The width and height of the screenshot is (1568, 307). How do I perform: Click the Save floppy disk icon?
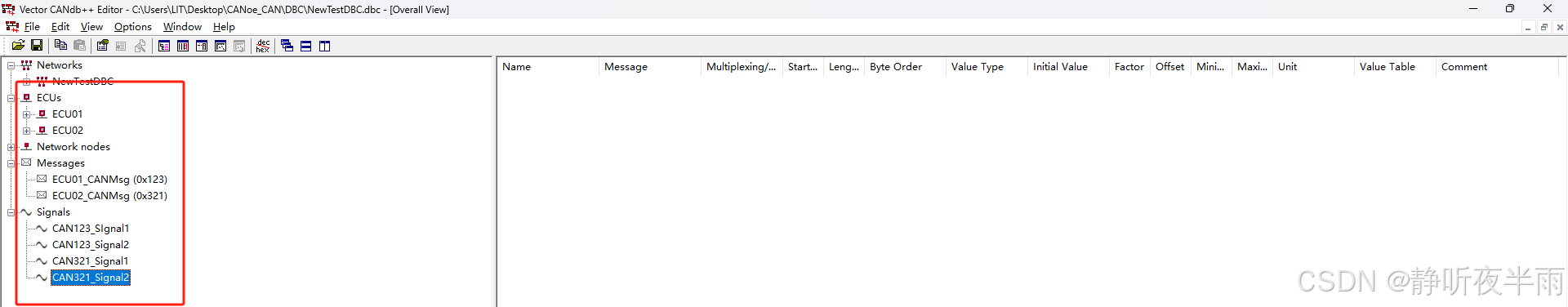37,46
